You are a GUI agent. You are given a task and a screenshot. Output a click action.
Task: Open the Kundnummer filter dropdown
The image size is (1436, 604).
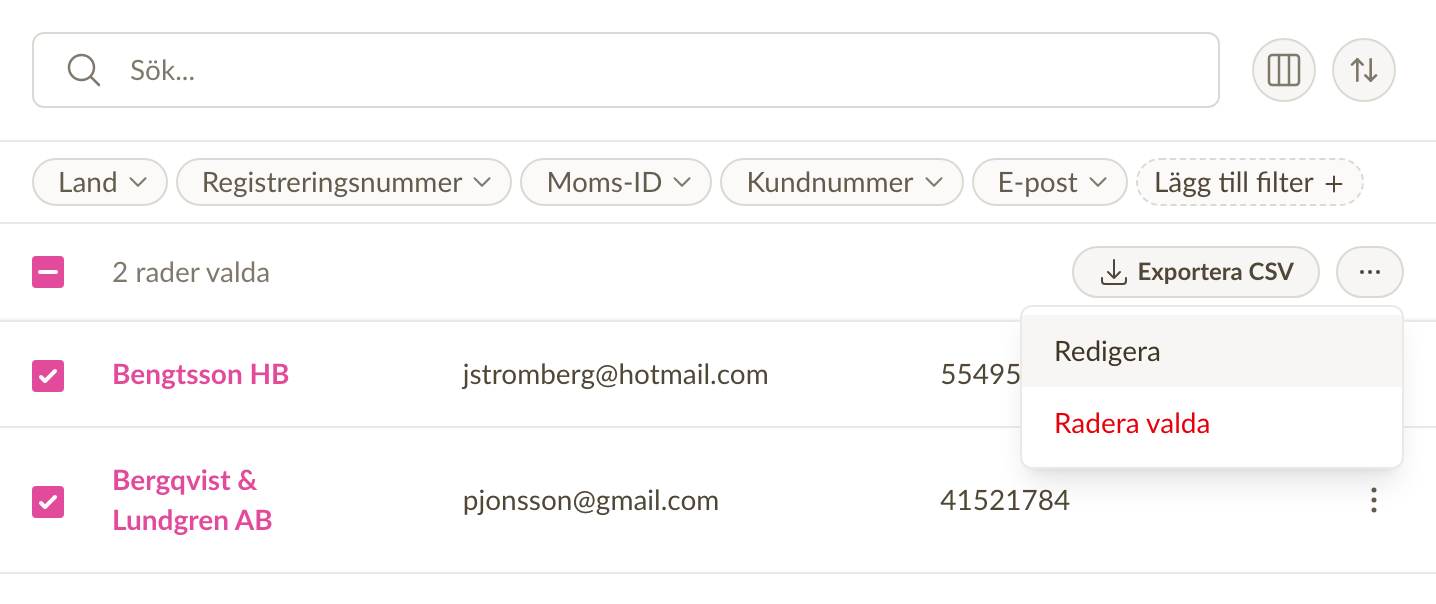tap(842, 183)
